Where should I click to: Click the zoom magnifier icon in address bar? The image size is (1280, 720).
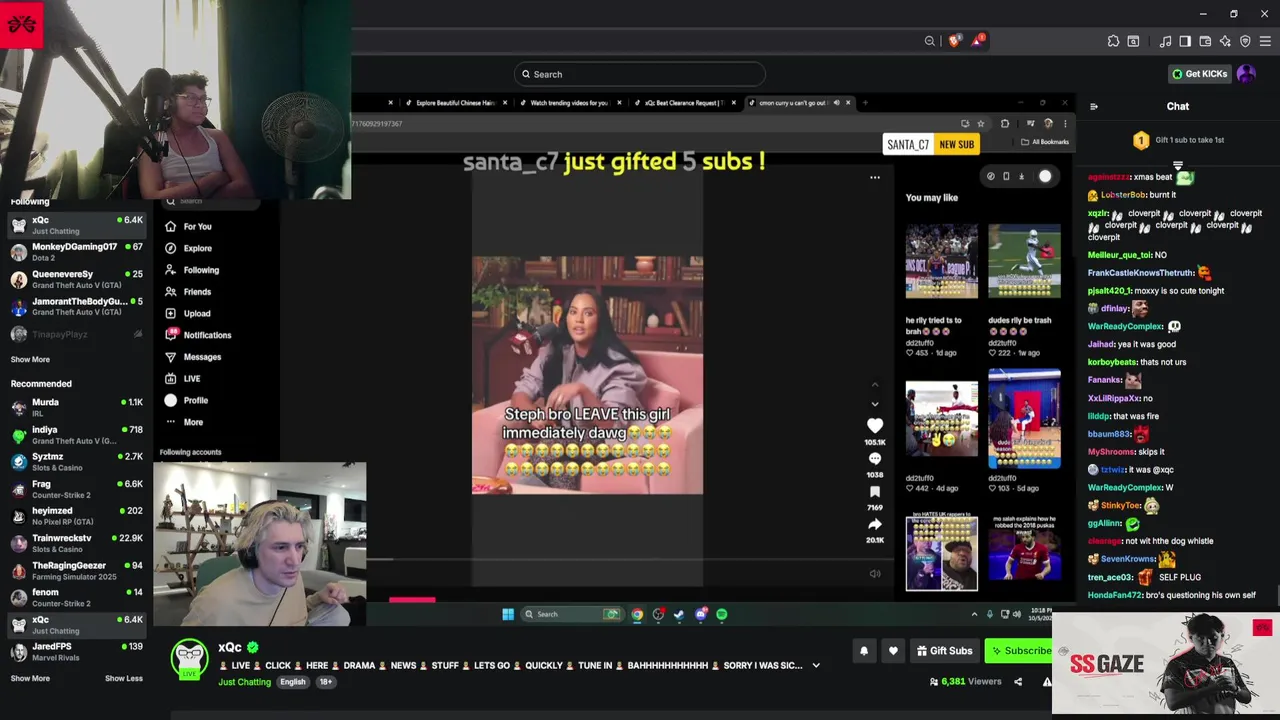pyautogui.click(x=930, y=41)
